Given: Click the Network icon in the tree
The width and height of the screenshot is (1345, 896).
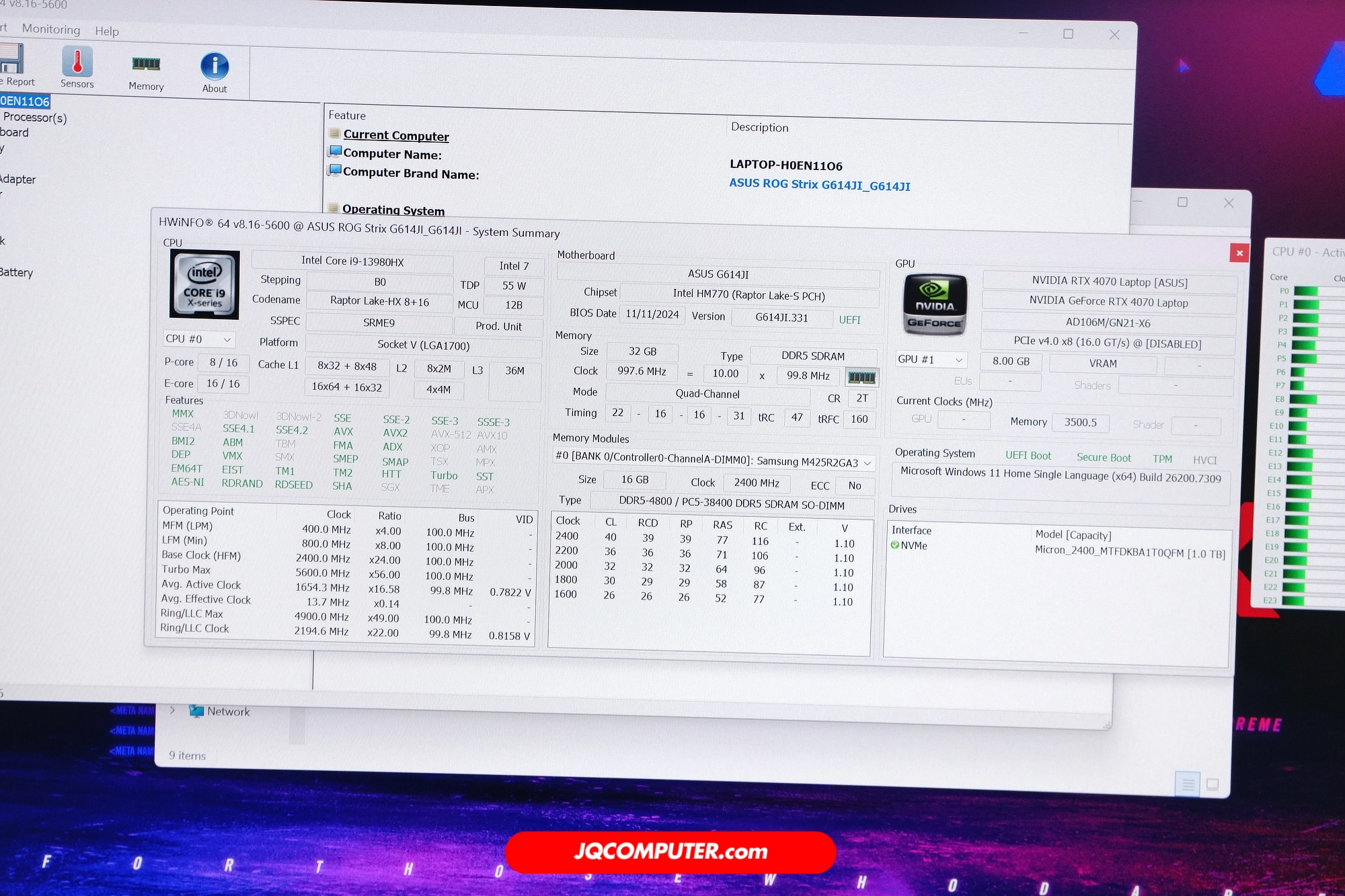Looking at the screenshot, I should [196, 710].
